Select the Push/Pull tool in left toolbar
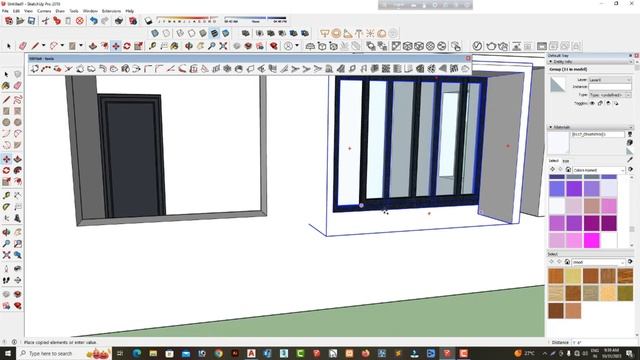 [18, 159]
